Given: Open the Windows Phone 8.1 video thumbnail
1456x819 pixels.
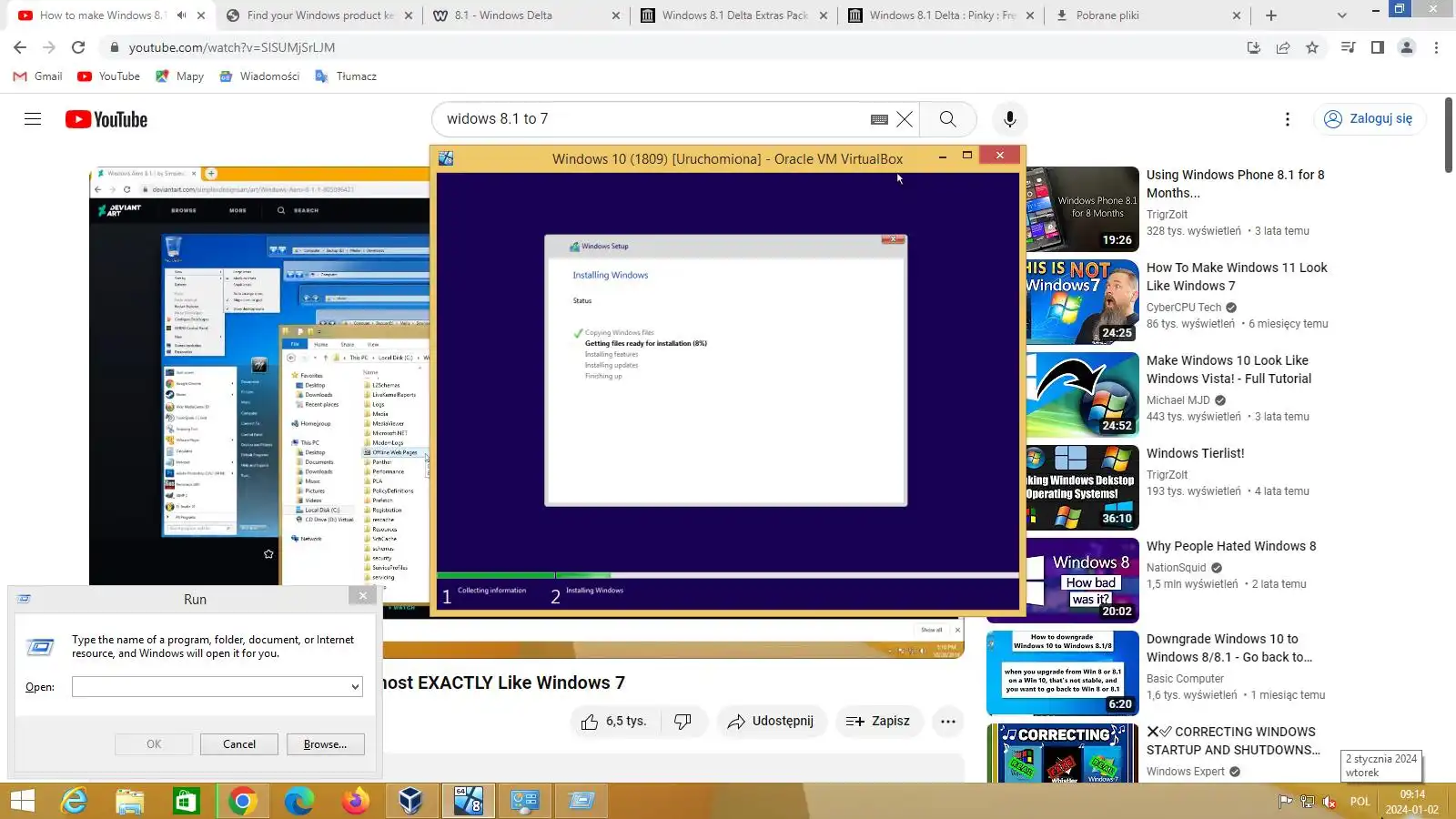Looking at the screenshot, I should click(x=1083, y=209).
